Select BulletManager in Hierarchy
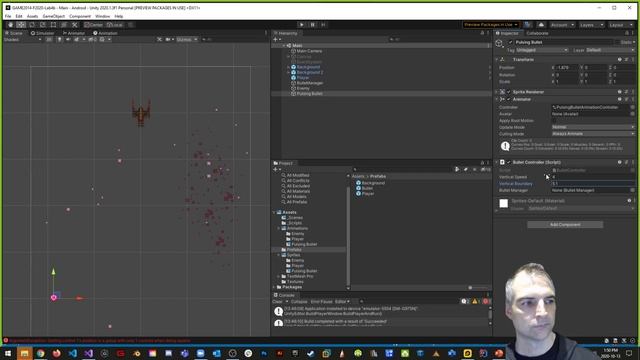640x360 pixels. pos(310,83)
